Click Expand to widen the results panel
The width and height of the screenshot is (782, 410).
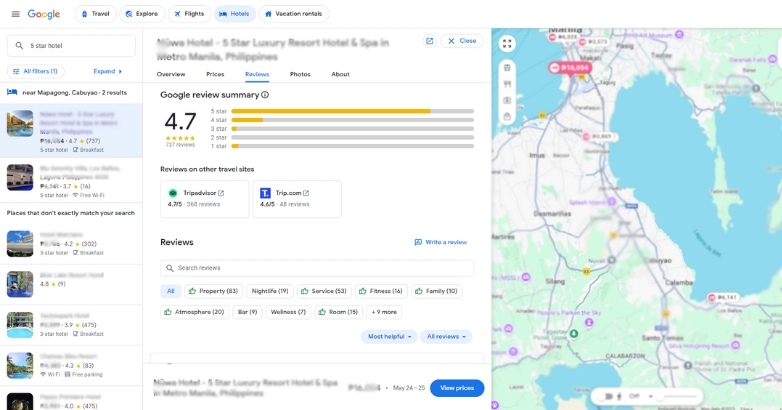pos(108,71)
